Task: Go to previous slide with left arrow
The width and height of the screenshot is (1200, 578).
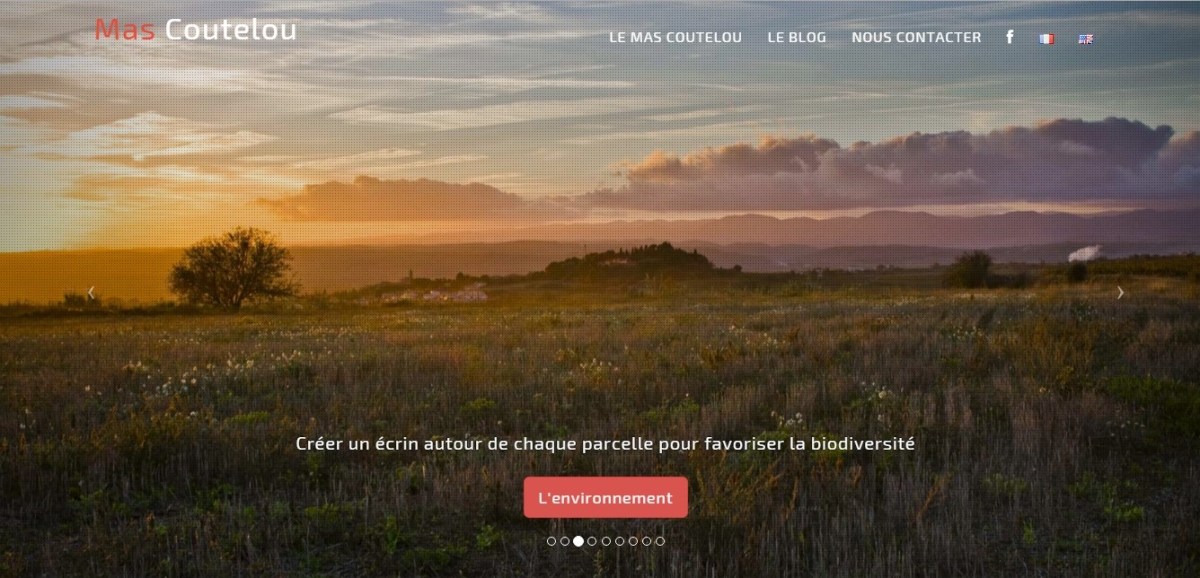Action: coord(91,293)
